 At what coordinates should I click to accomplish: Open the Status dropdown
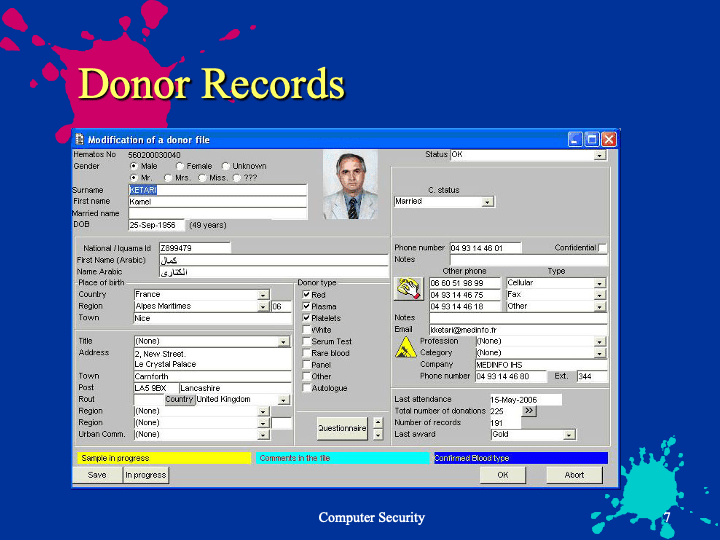pos(600,155)
